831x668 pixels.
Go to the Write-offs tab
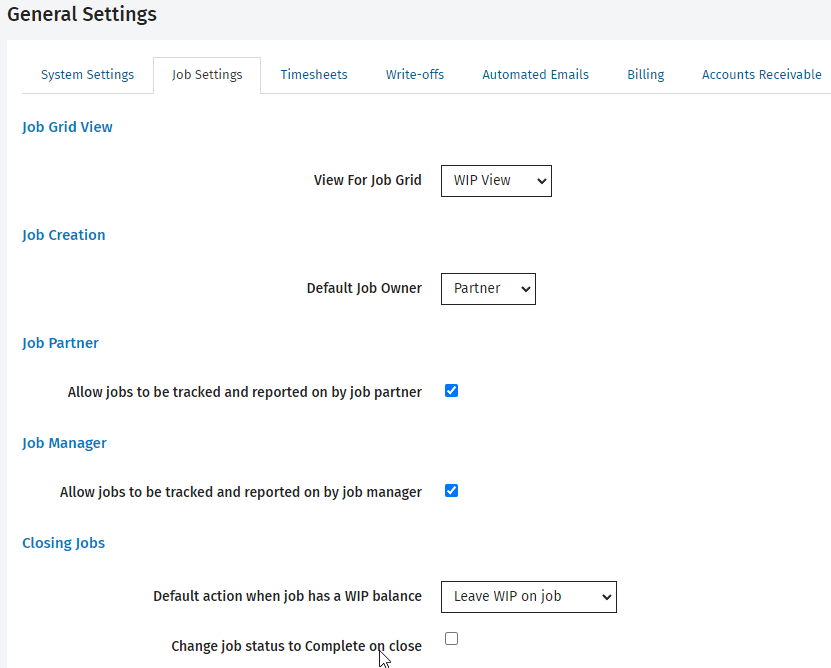pos(415,75)
